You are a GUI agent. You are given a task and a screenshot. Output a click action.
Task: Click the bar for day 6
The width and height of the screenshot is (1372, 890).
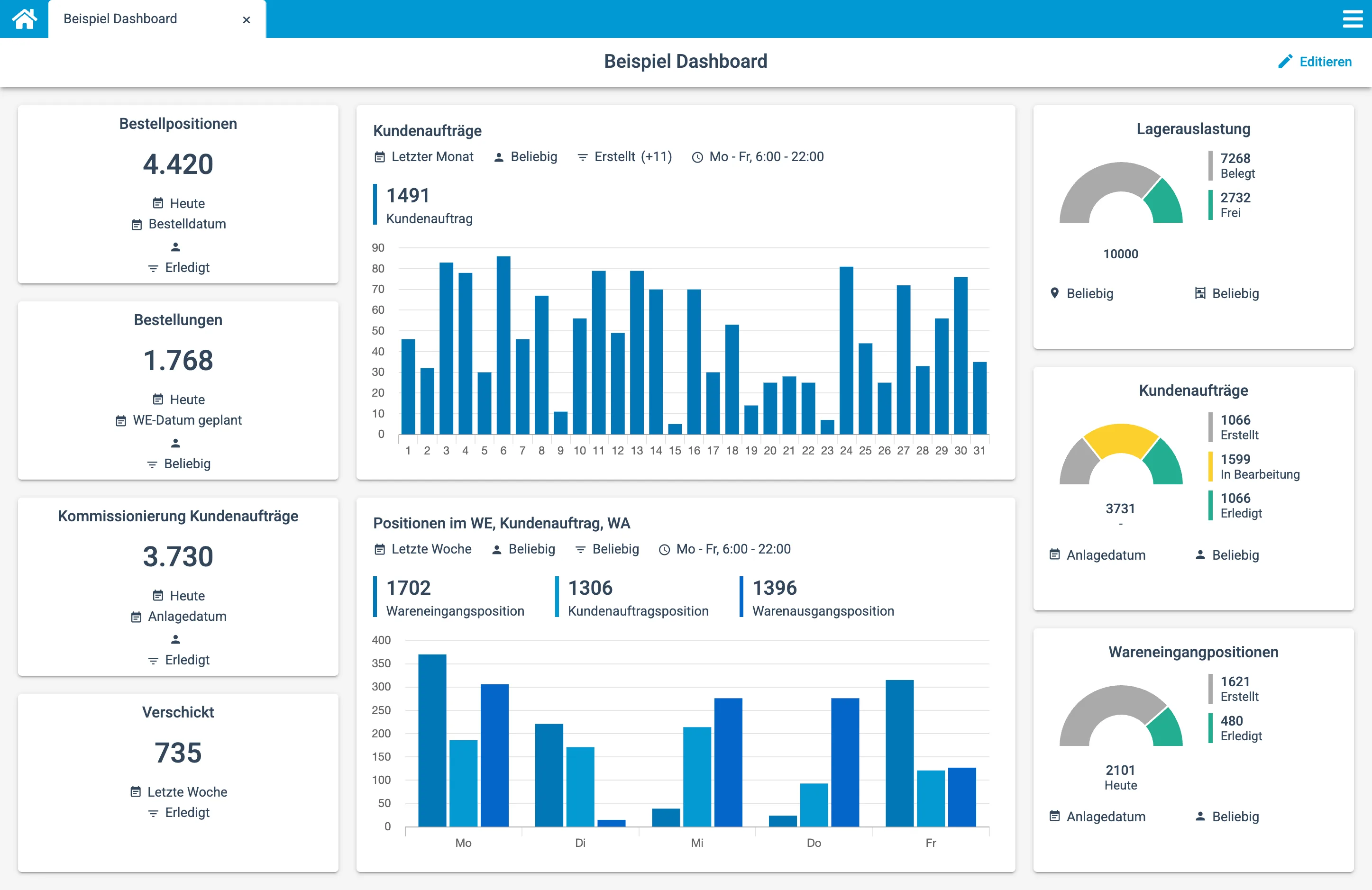(x=503, y=345)
